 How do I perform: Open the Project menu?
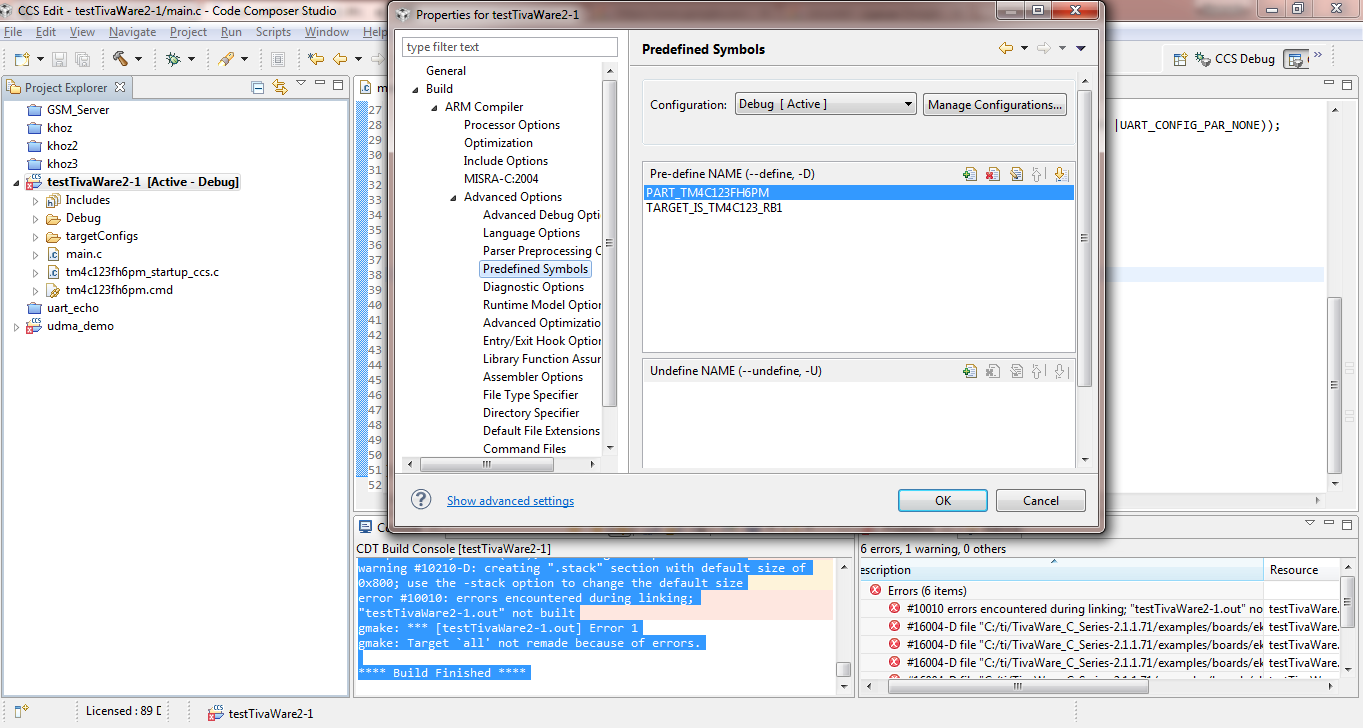[x=188, y=32]
